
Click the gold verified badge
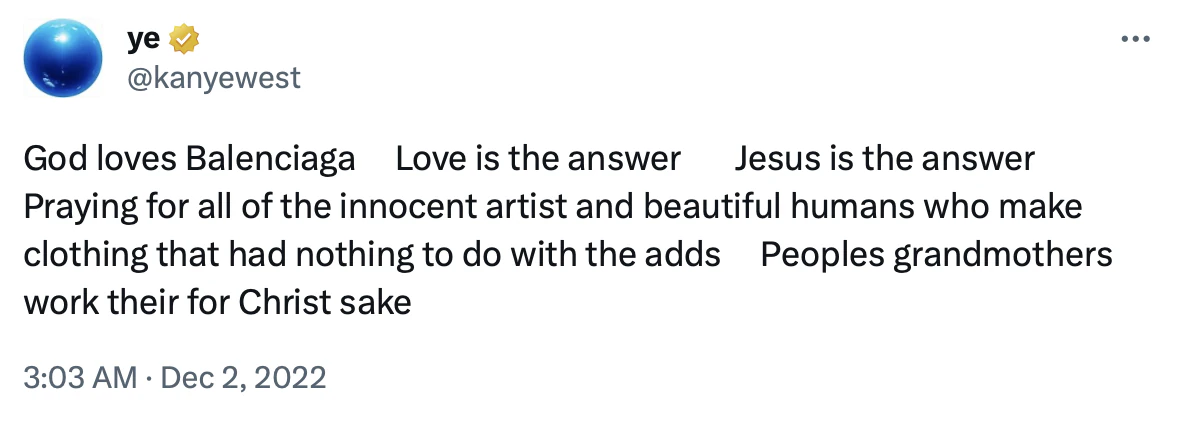186,40
